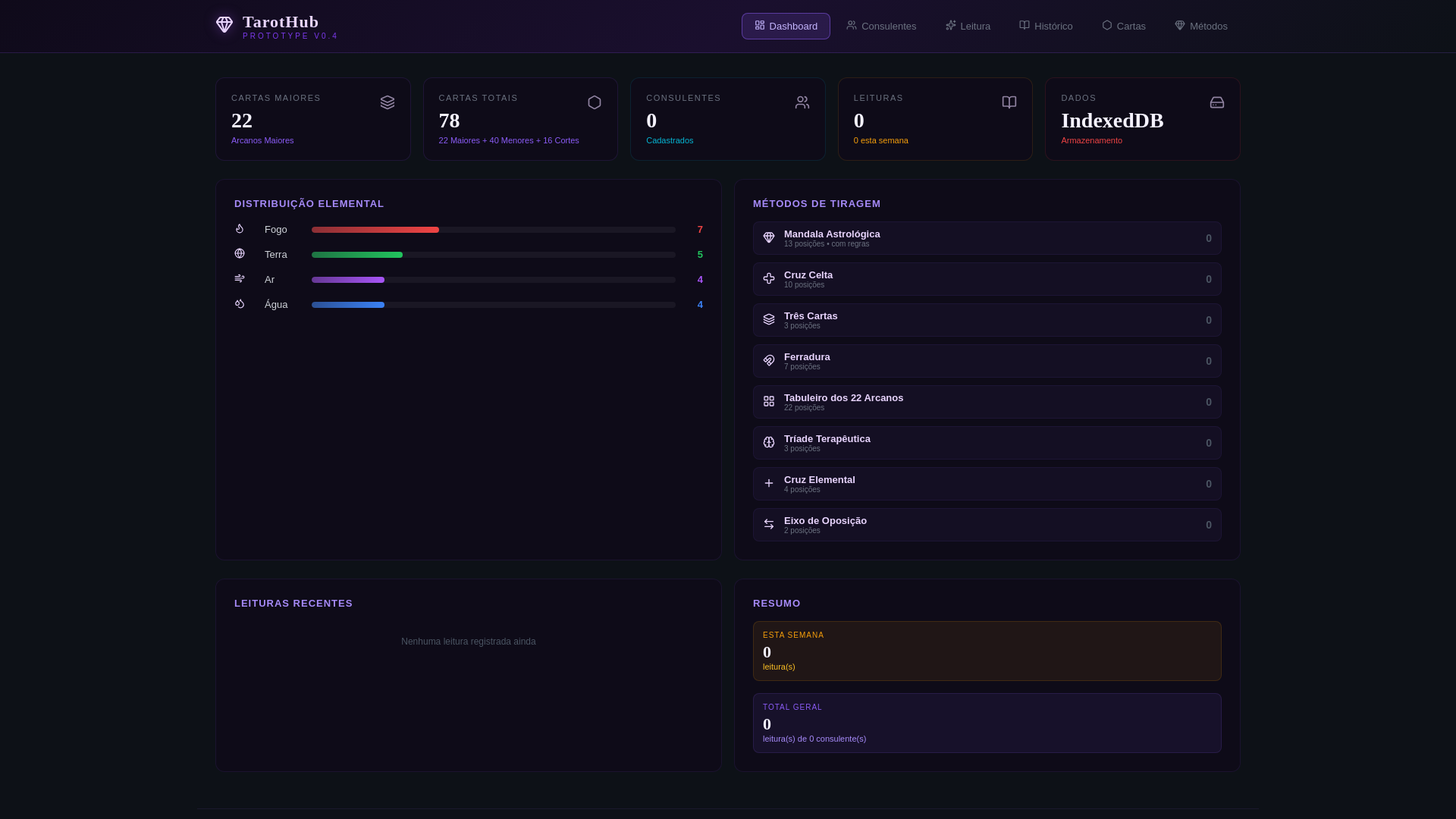This screenshot has height=819, width=1456.
Task: Click the 'Arcanos Maiores' subtitle
Action: (262, 141)
